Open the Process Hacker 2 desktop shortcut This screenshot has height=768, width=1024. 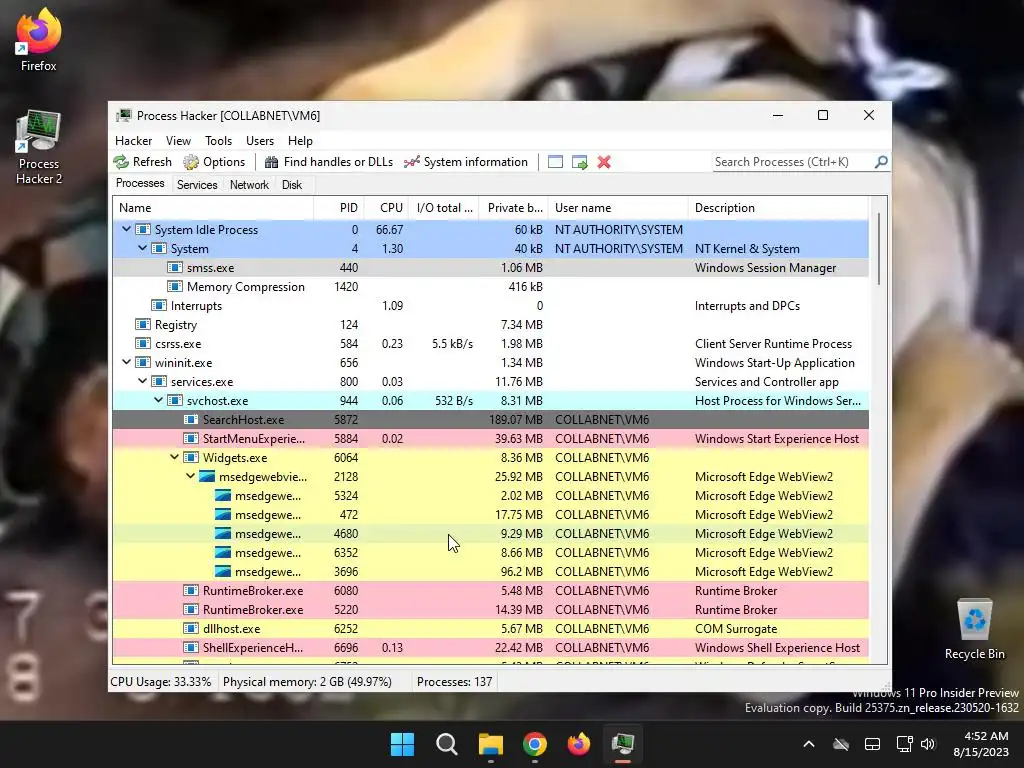(x=39, y=149)
